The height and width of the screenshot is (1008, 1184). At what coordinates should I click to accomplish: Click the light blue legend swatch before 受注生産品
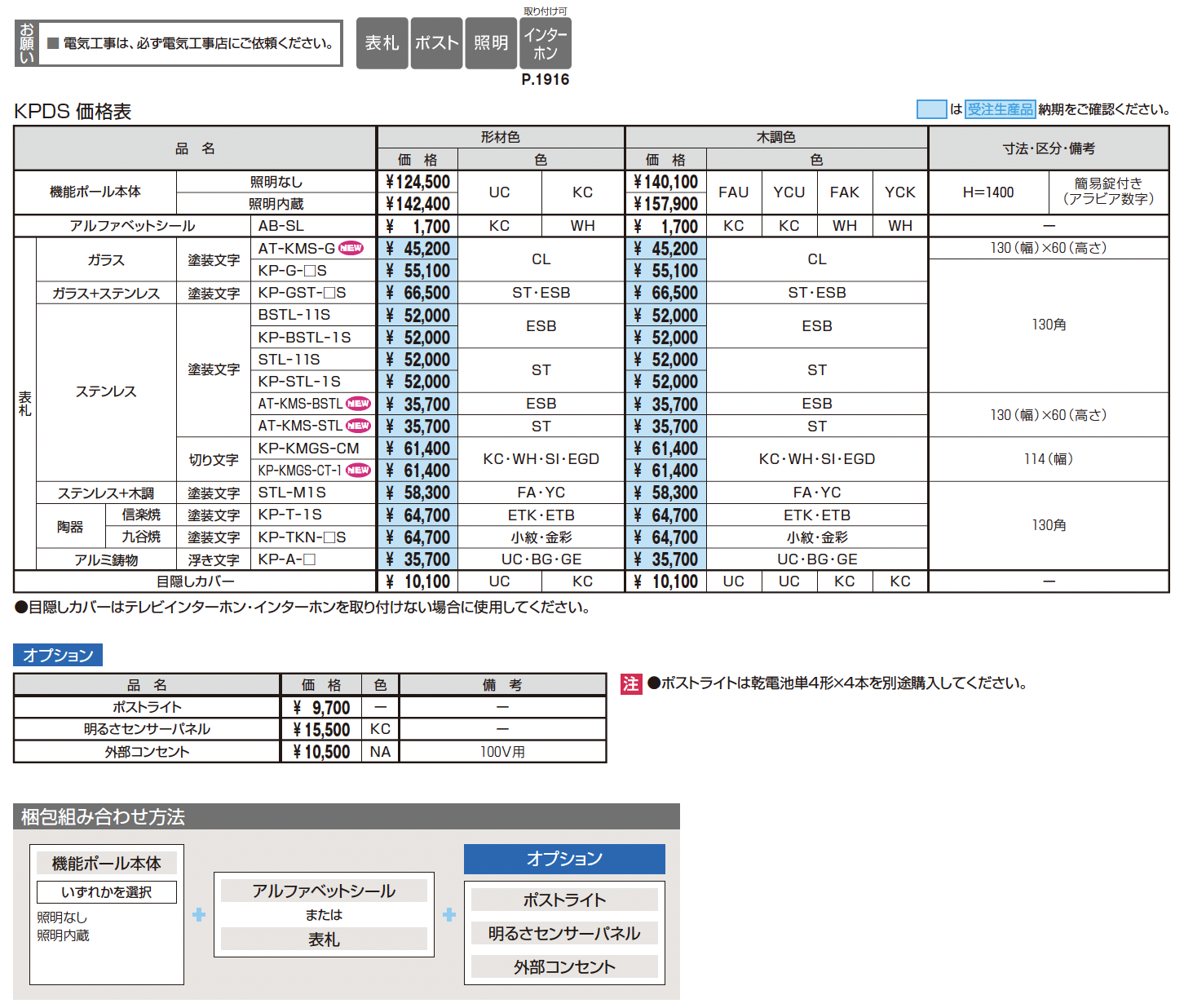[x=932, y=109]
